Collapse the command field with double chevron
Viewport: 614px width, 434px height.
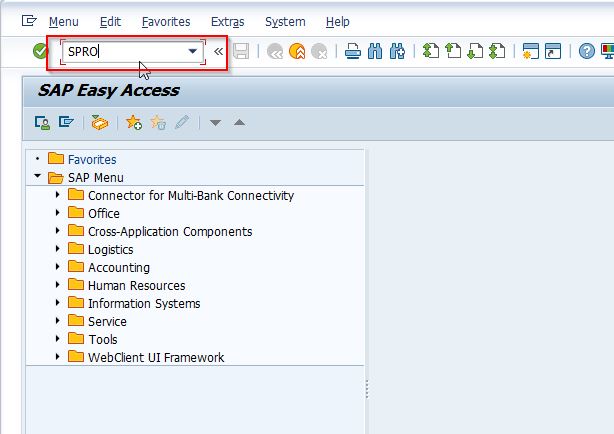(x=219, y=51)
